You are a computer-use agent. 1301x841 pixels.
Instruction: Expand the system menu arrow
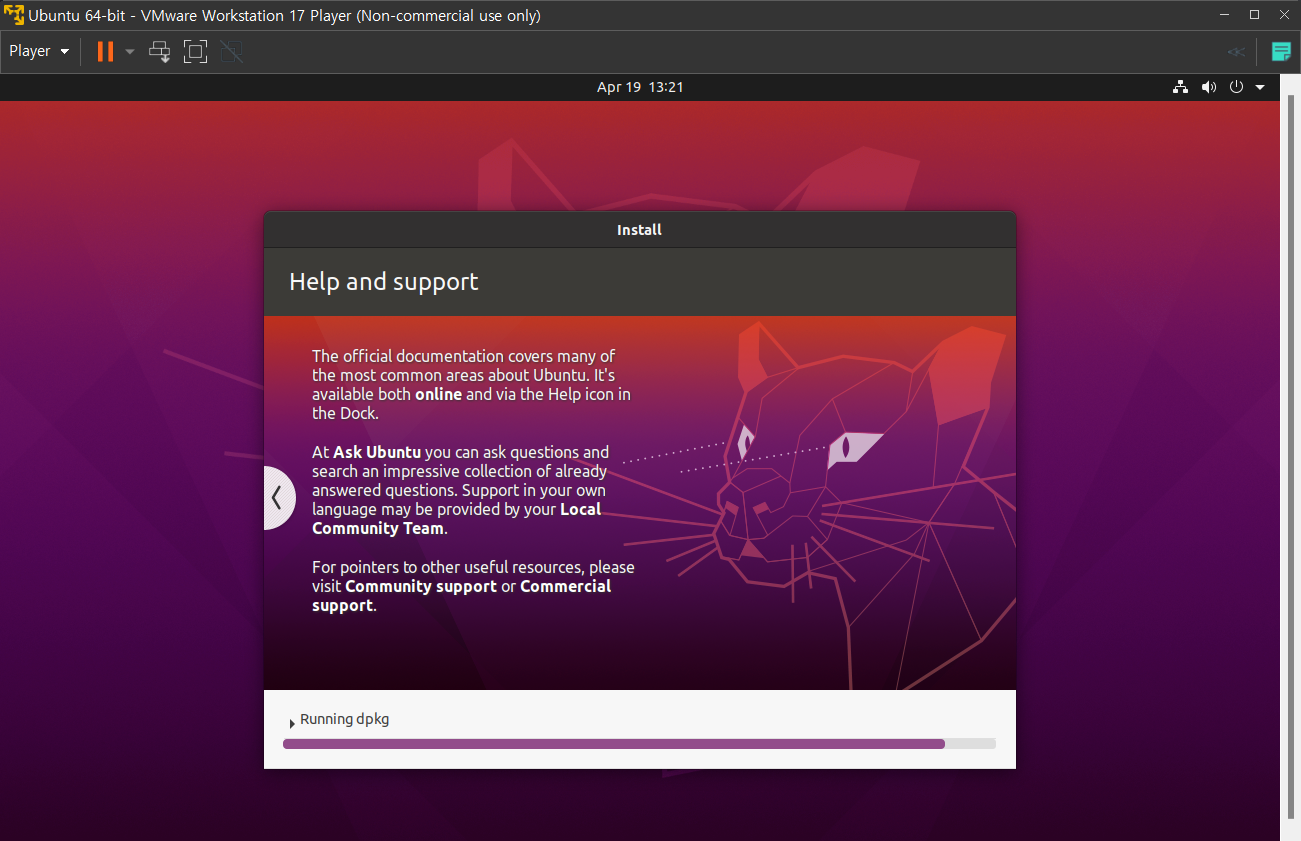pos(1260,87)
